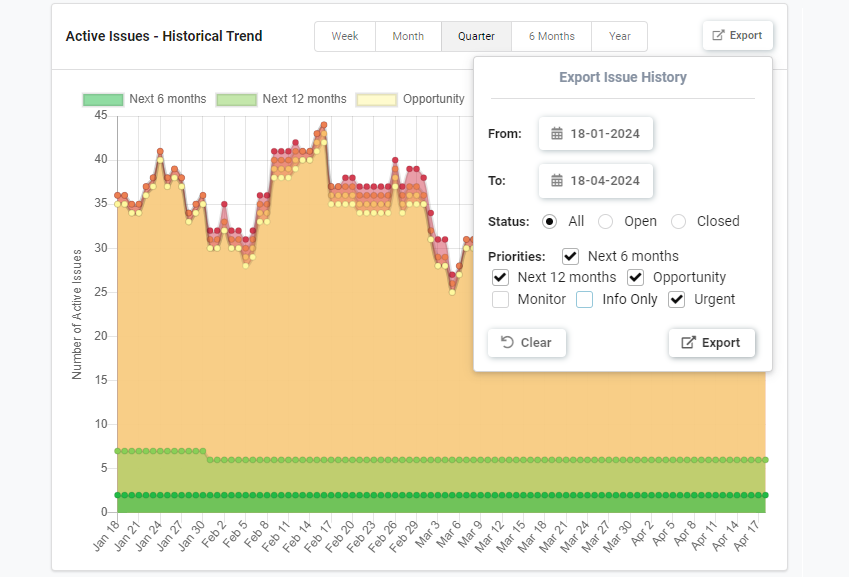
Task: Select the Year time range tab
Action: point(620,36)
